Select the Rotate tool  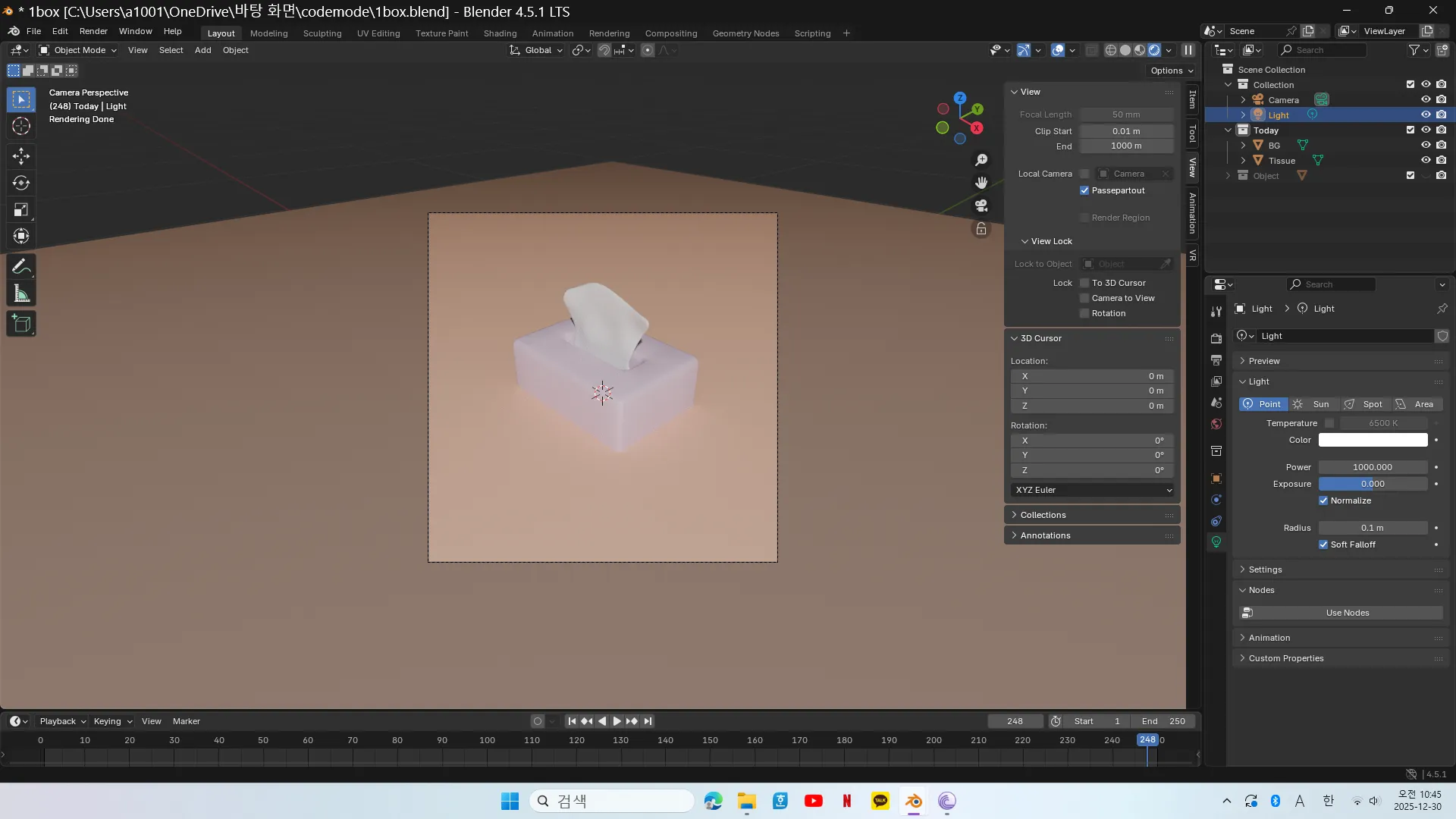[21, 183]
